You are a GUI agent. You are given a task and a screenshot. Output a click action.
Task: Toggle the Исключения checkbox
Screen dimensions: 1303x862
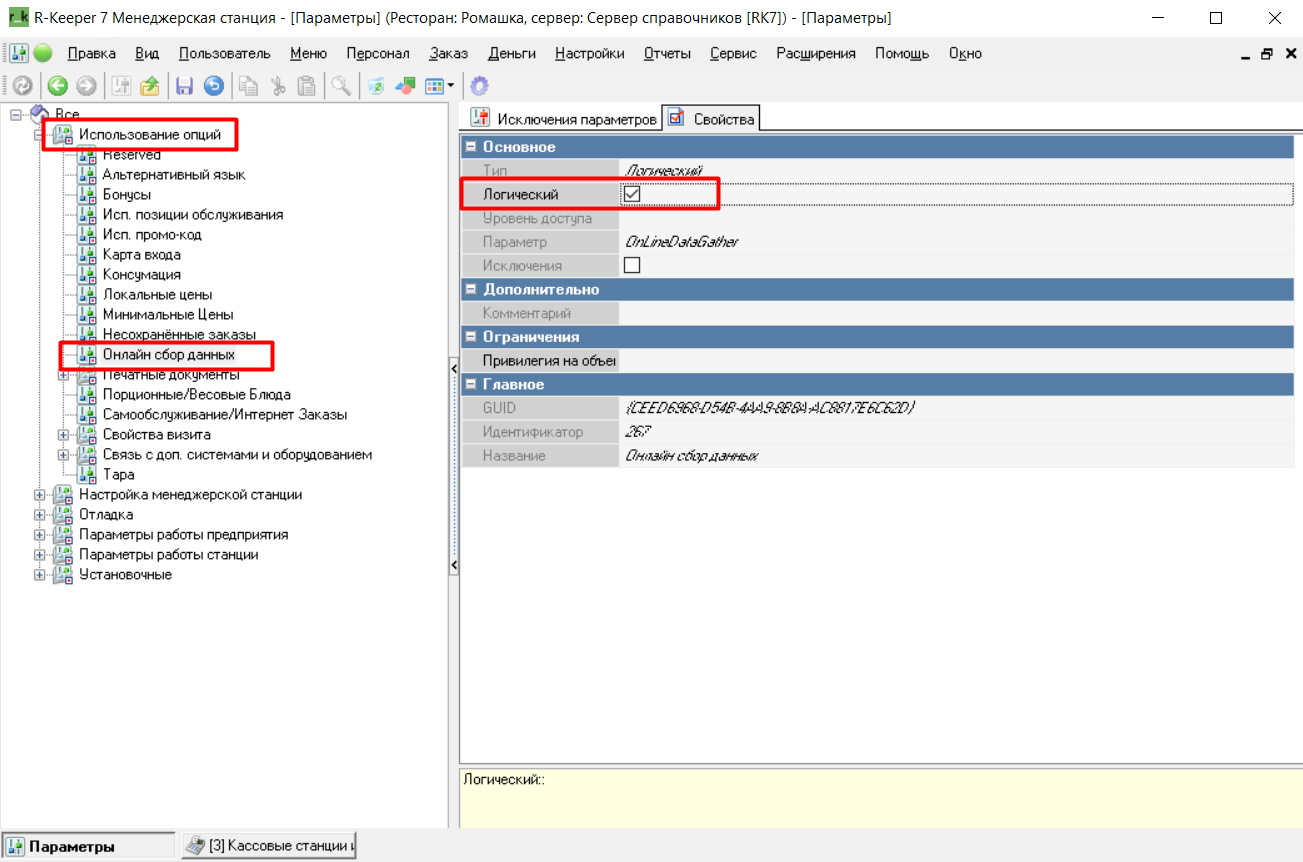pyautogui.click(x=631, y=266)
